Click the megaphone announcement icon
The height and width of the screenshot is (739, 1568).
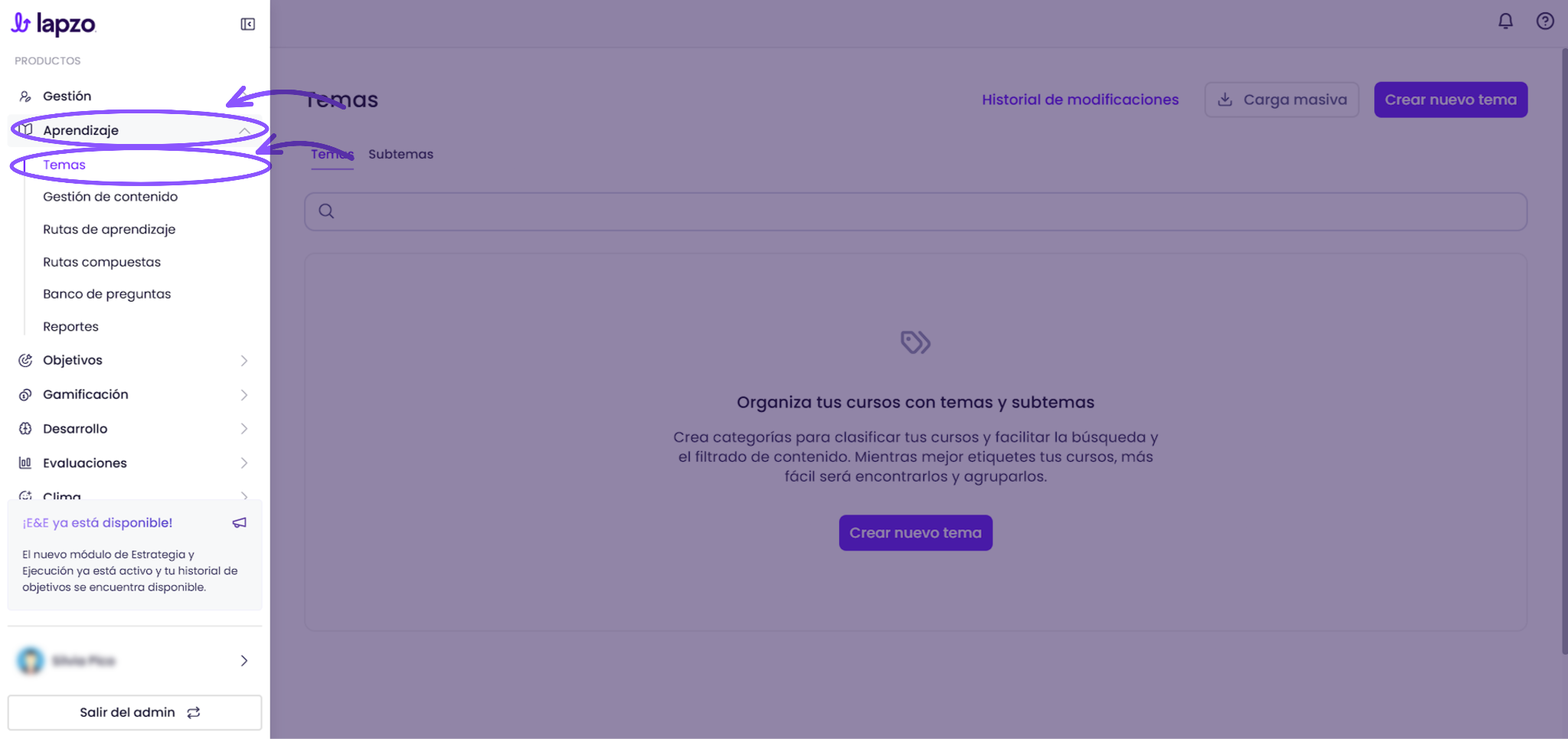[x=240, y=523]
